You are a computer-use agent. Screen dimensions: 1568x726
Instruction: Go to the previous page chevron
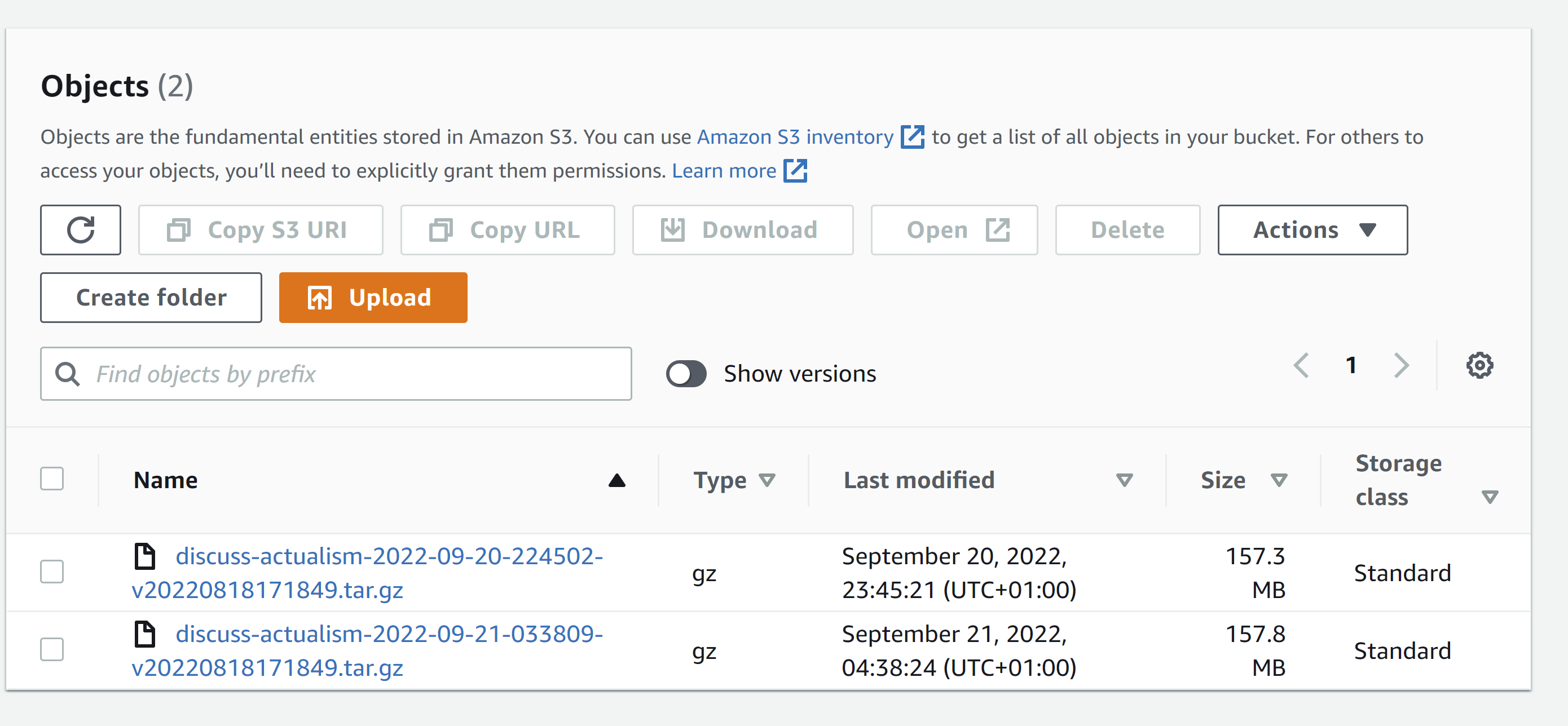tap(1301, 365)
